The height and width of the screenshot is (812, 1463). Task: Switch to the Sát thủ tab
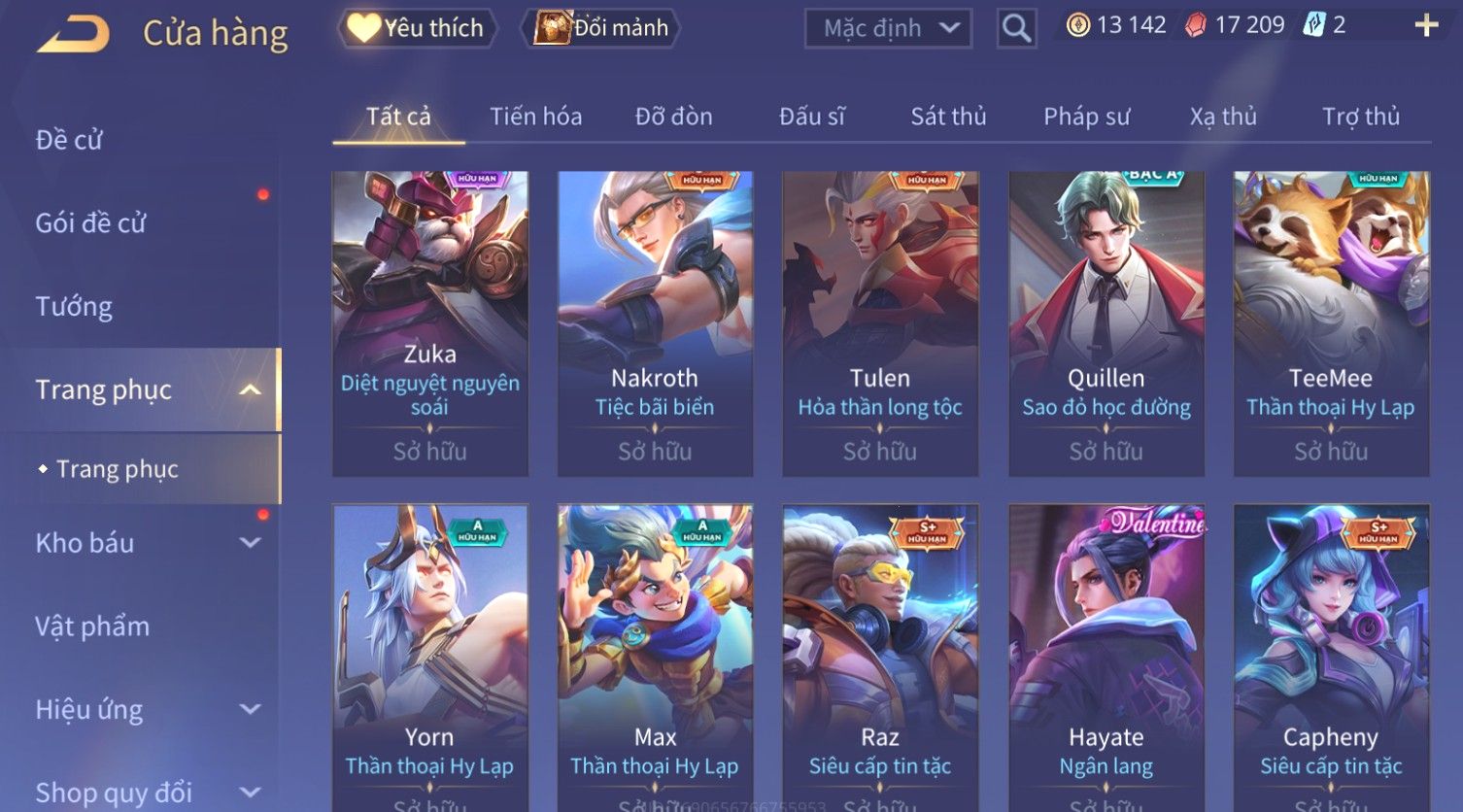[x=948, y=117]
